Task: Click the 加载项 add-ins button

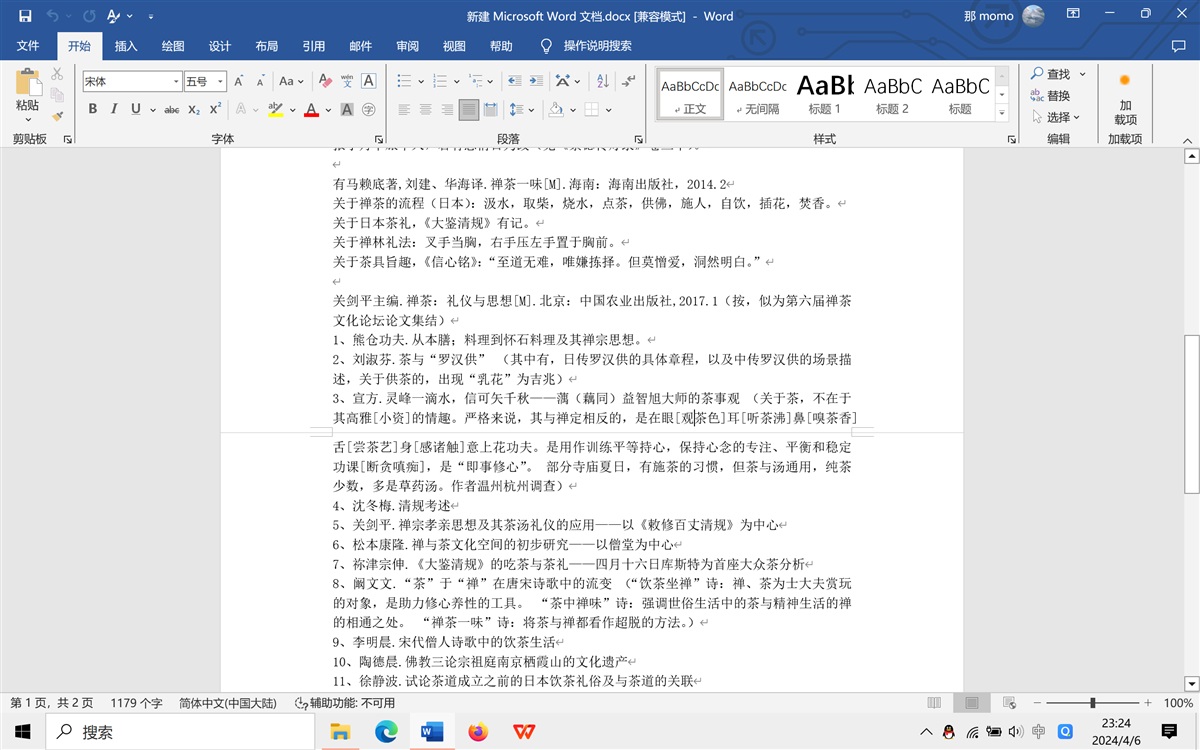Action: tap(1125, 98)
